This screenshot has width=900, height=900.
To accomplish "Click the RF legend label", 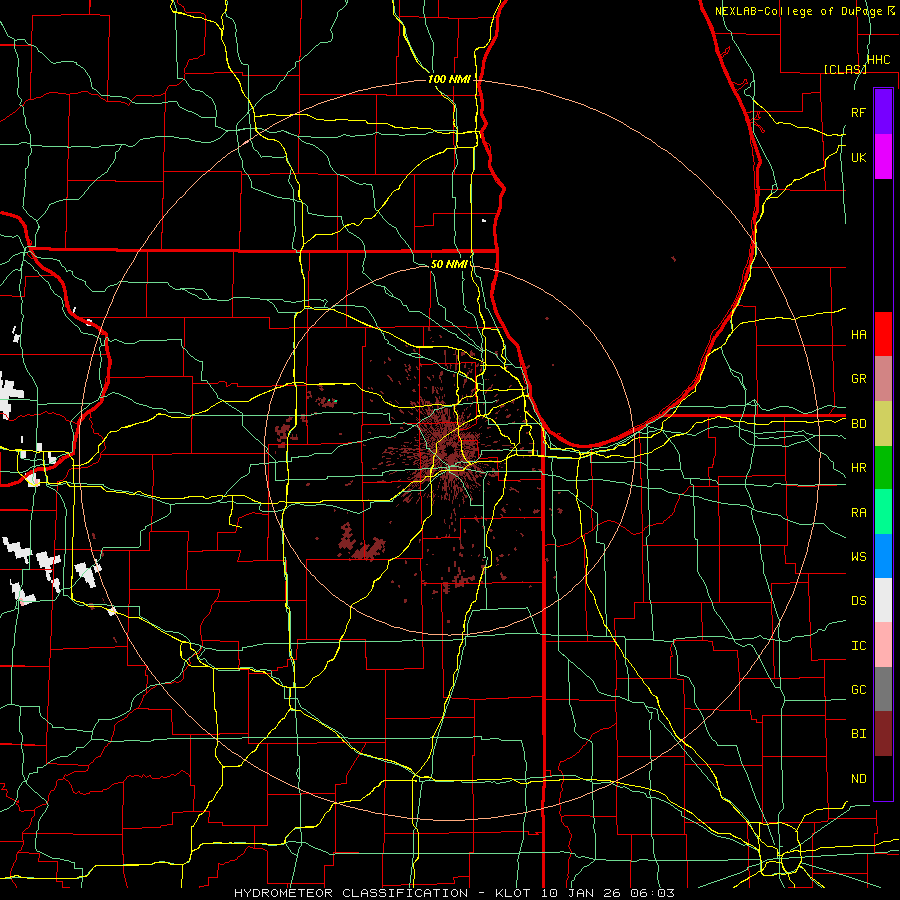I will [858, 112].
